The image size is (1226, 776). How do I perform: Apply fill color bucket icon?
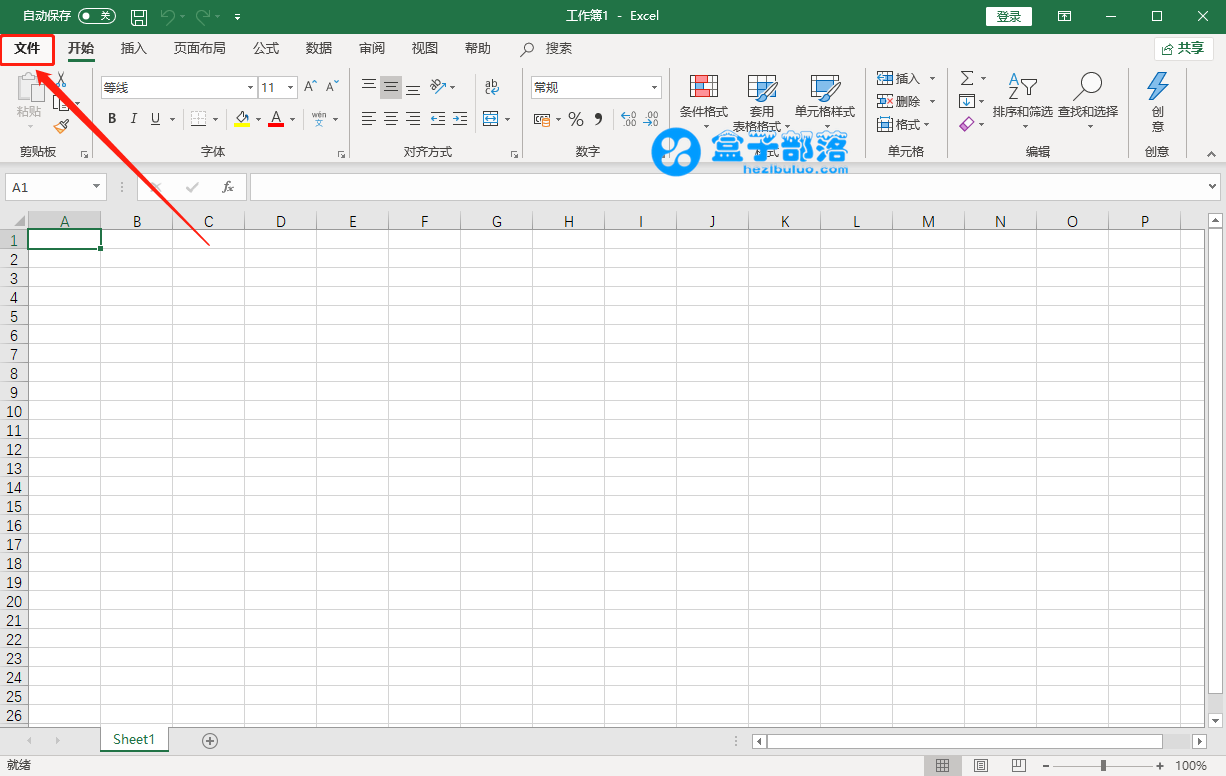(241, 119)
